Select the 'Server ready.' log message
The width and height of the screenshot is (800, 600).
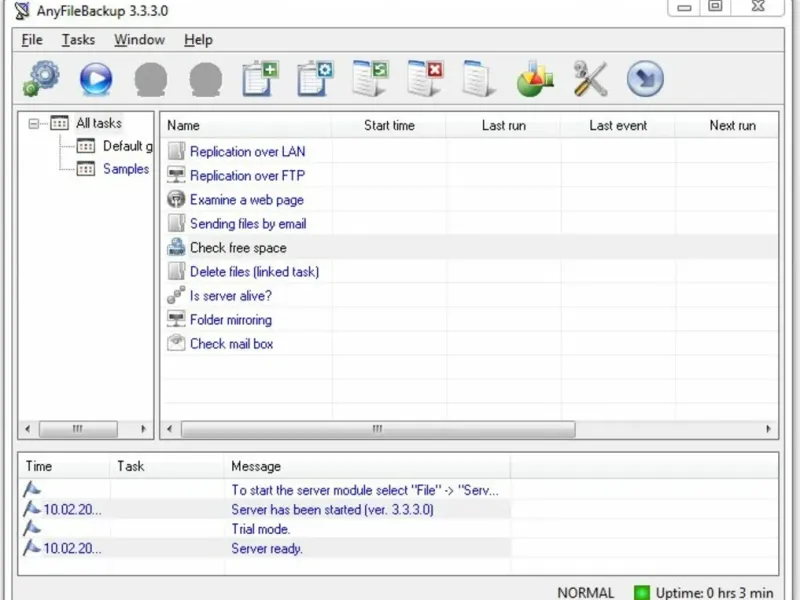coord(267,548)
